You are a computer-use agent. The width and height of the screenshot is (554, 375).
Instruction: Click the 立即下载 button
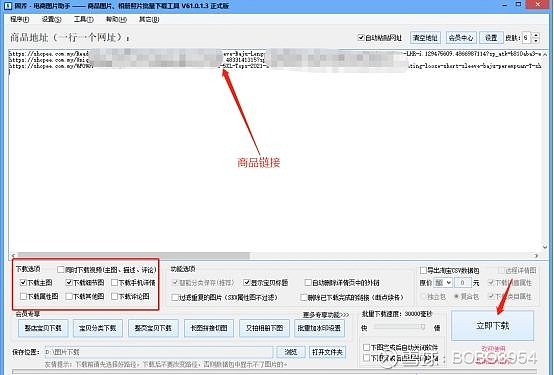[493, 326]
